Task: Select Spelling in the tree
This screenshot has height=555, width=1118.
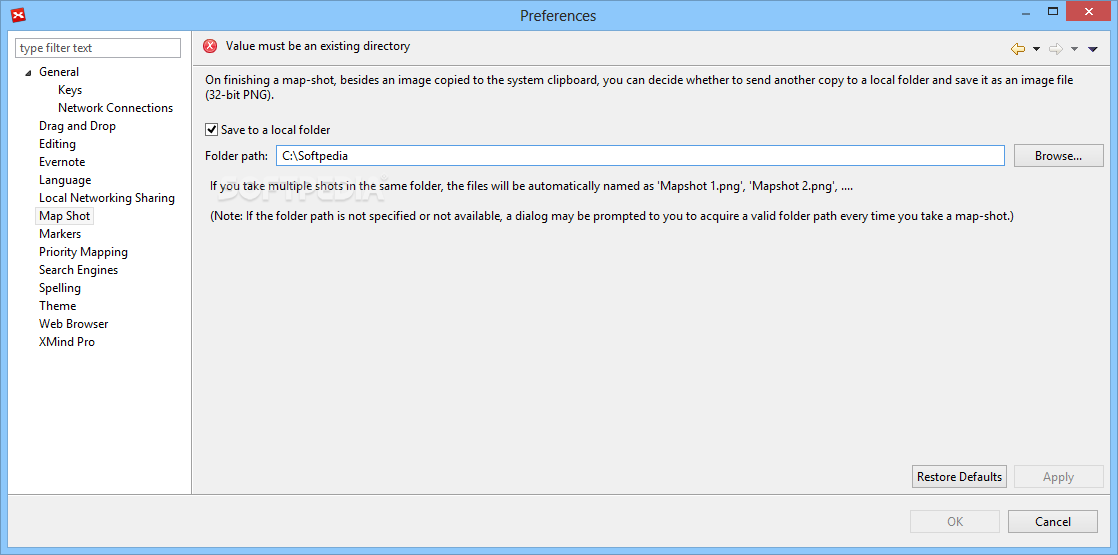Action: [60, 287]
